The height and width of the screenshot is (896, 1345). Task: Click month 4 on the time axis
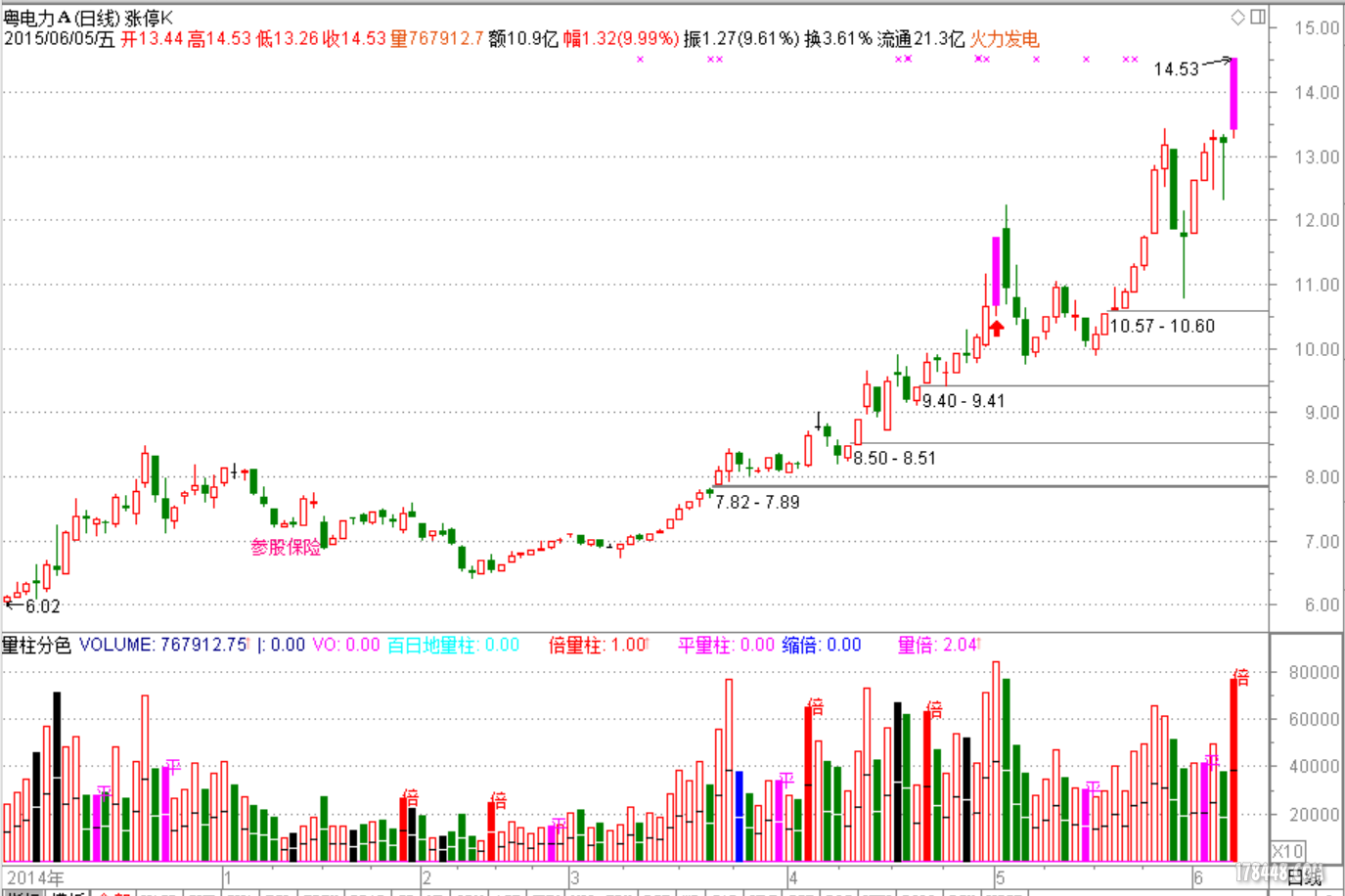coord(793,877)
